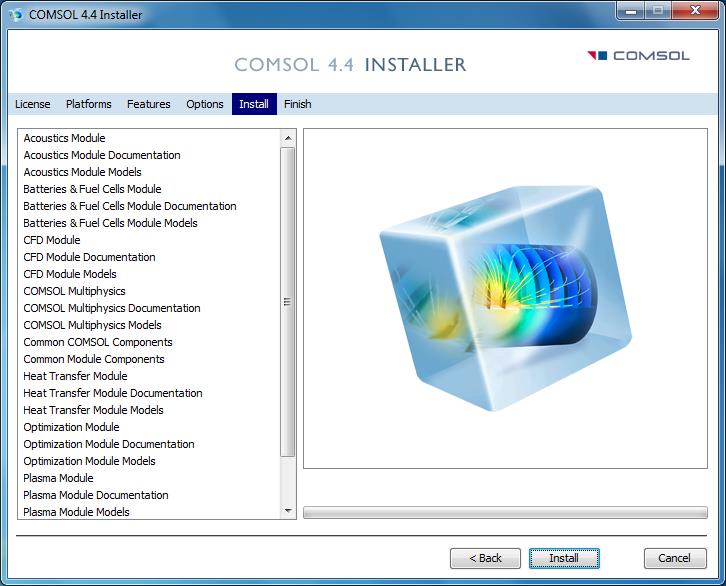726x586 pixels.
Task: Choose COMSOL Multiphysics Models item
Action: coord(92,325)
